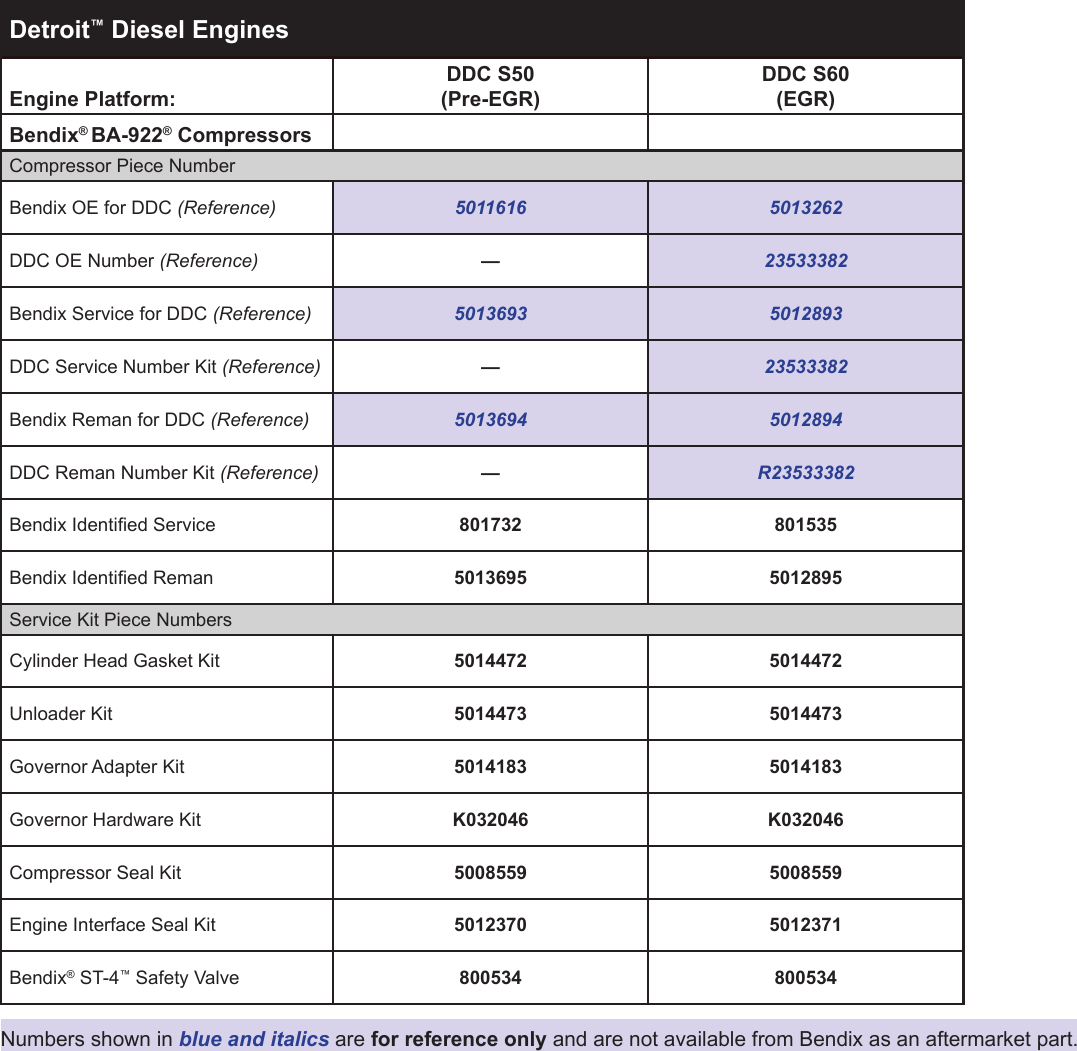Click the DDC S60 (EGR) column header

[805, 85]
